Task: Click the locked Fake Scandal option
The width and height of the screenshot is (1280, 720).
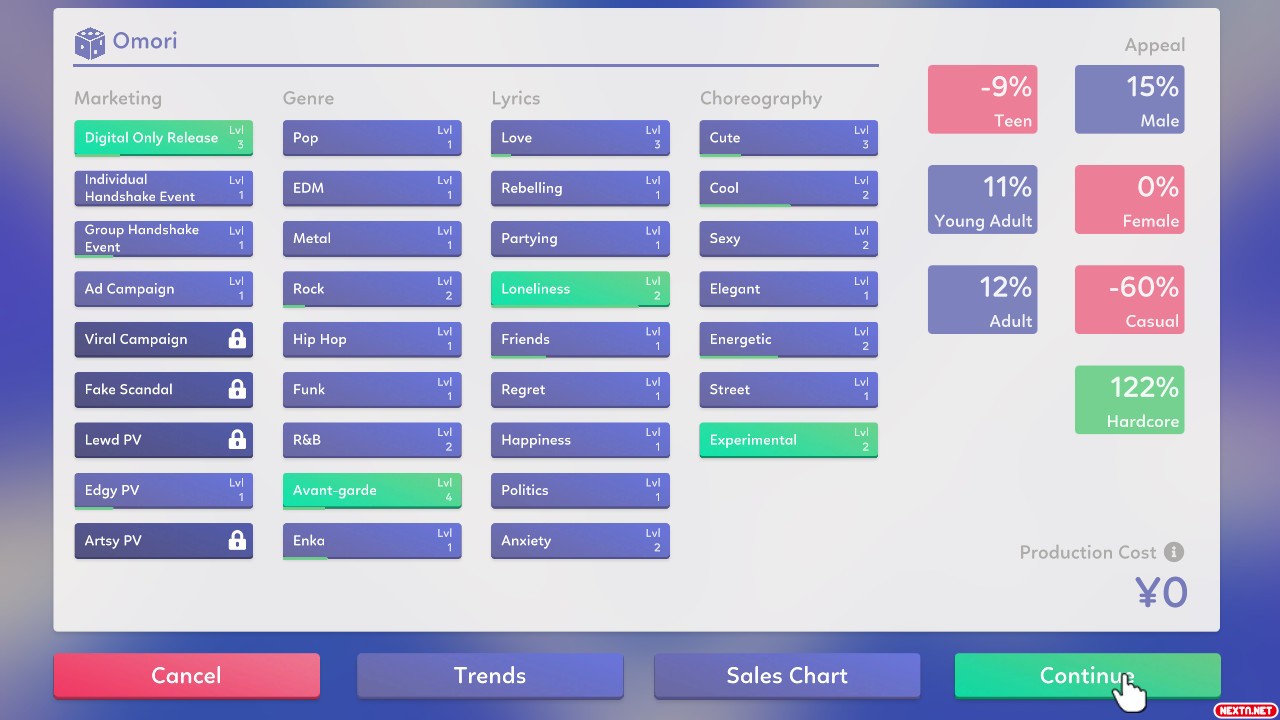Action: 163,389
